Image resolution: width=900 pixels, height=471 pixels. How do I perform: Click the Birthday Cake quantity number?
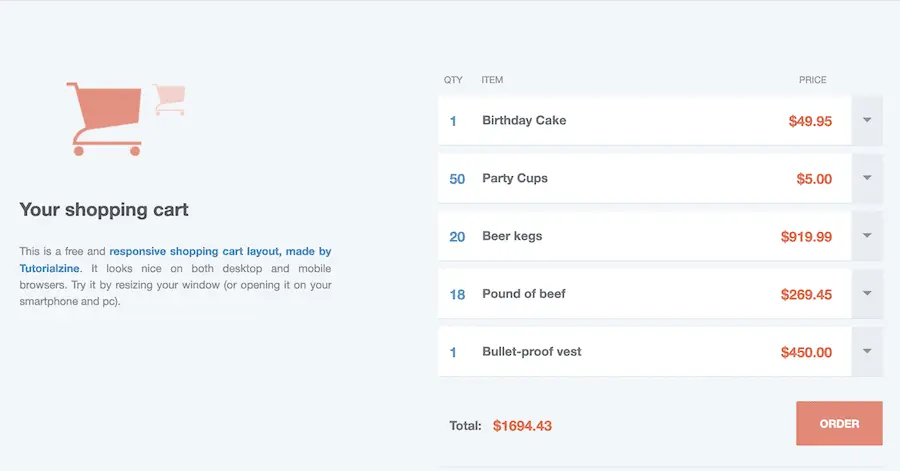(453, 121)
